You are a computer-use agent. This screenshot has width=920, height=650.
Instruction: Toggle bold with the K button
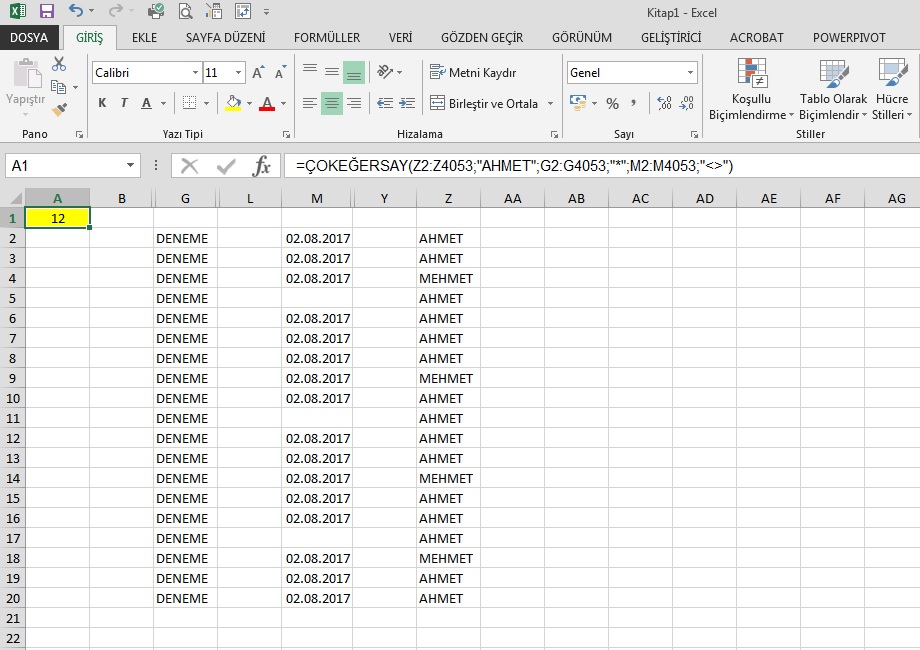pyautogui.click(x=102, y=103)
